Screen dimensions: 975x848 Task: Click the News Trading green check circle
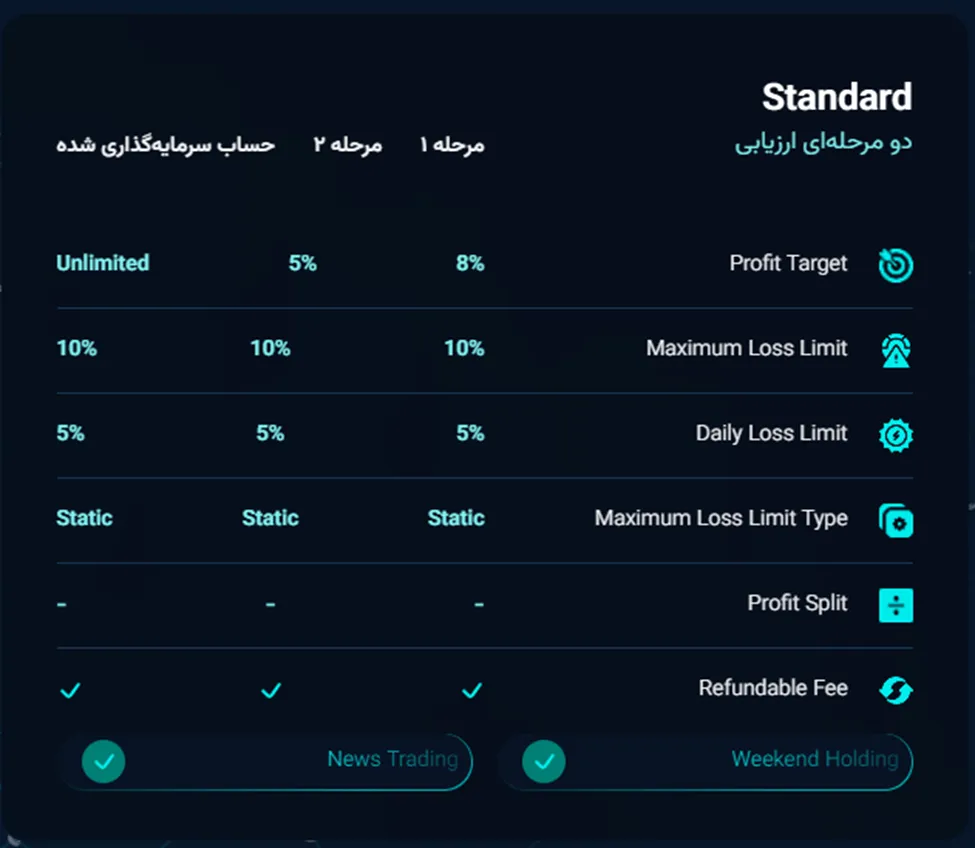click(103, 761)
